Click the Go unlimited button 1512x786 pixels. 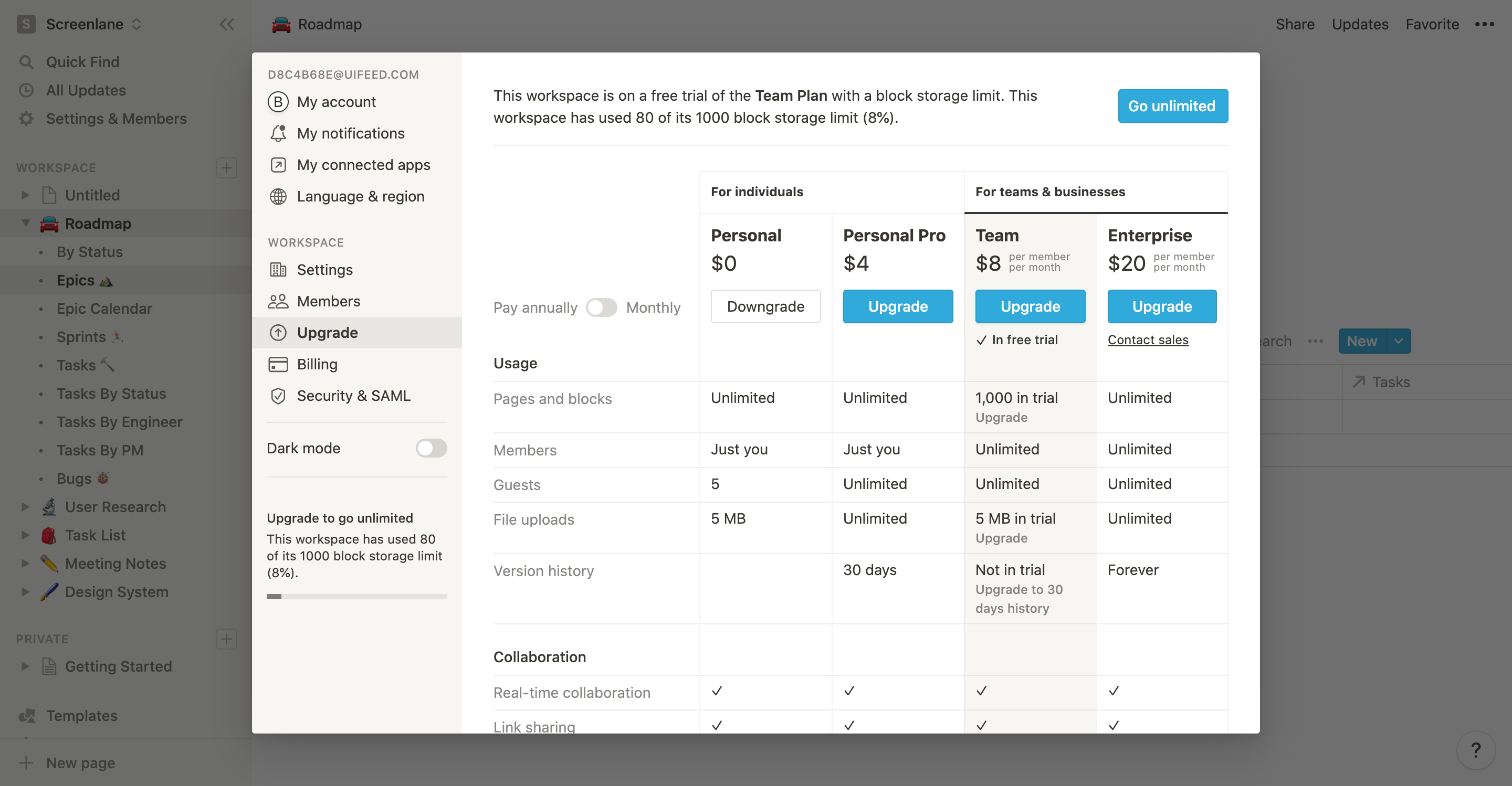[x=1173, y=105]
